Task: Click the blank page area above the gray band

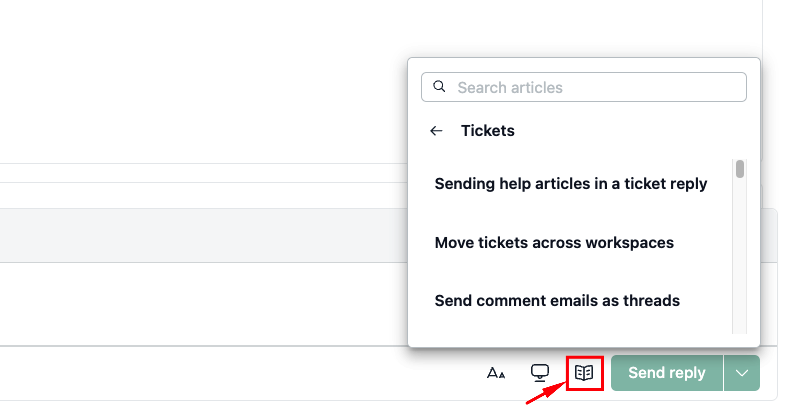Action: pyautogui.click(x=200, y=80)
